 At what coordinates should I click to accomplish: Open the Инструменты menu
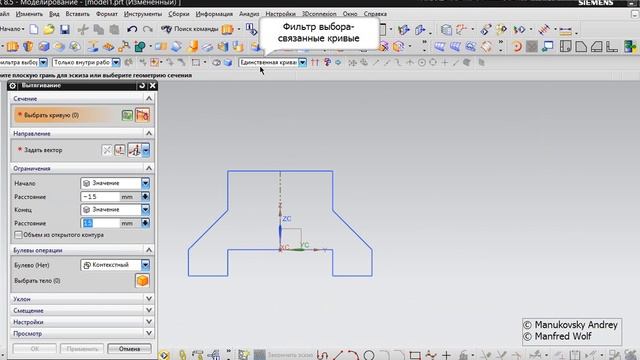[143, 14]
